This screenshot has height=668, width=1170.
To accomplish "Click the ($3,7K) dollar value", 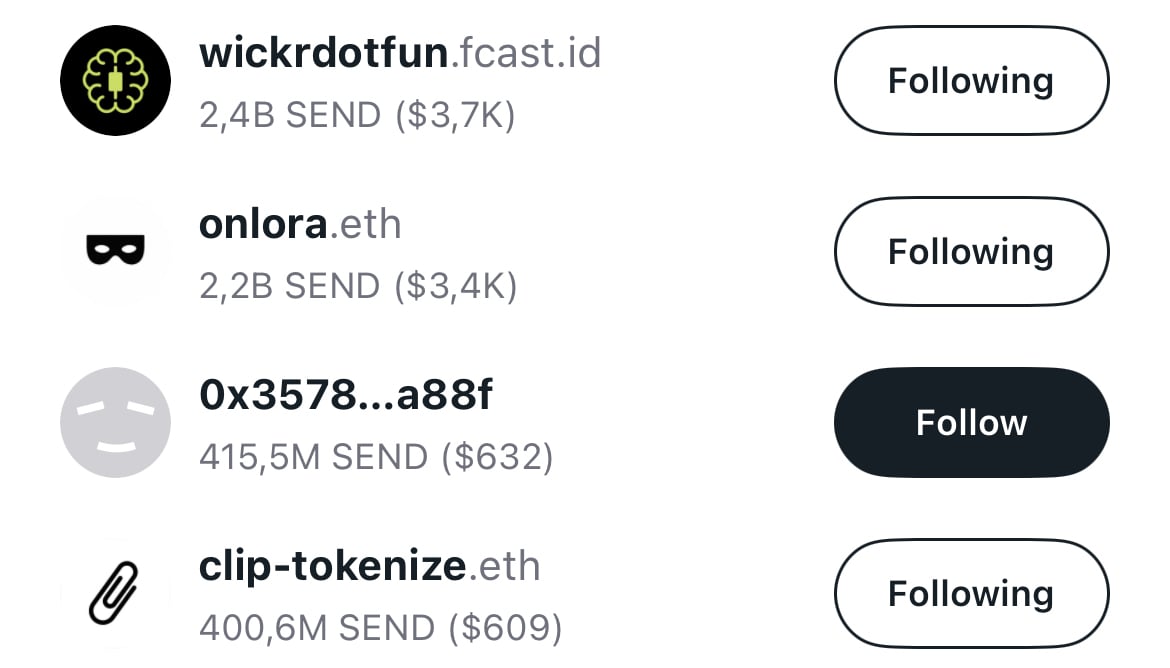I will pyautogui.click(x=455, y=116).
